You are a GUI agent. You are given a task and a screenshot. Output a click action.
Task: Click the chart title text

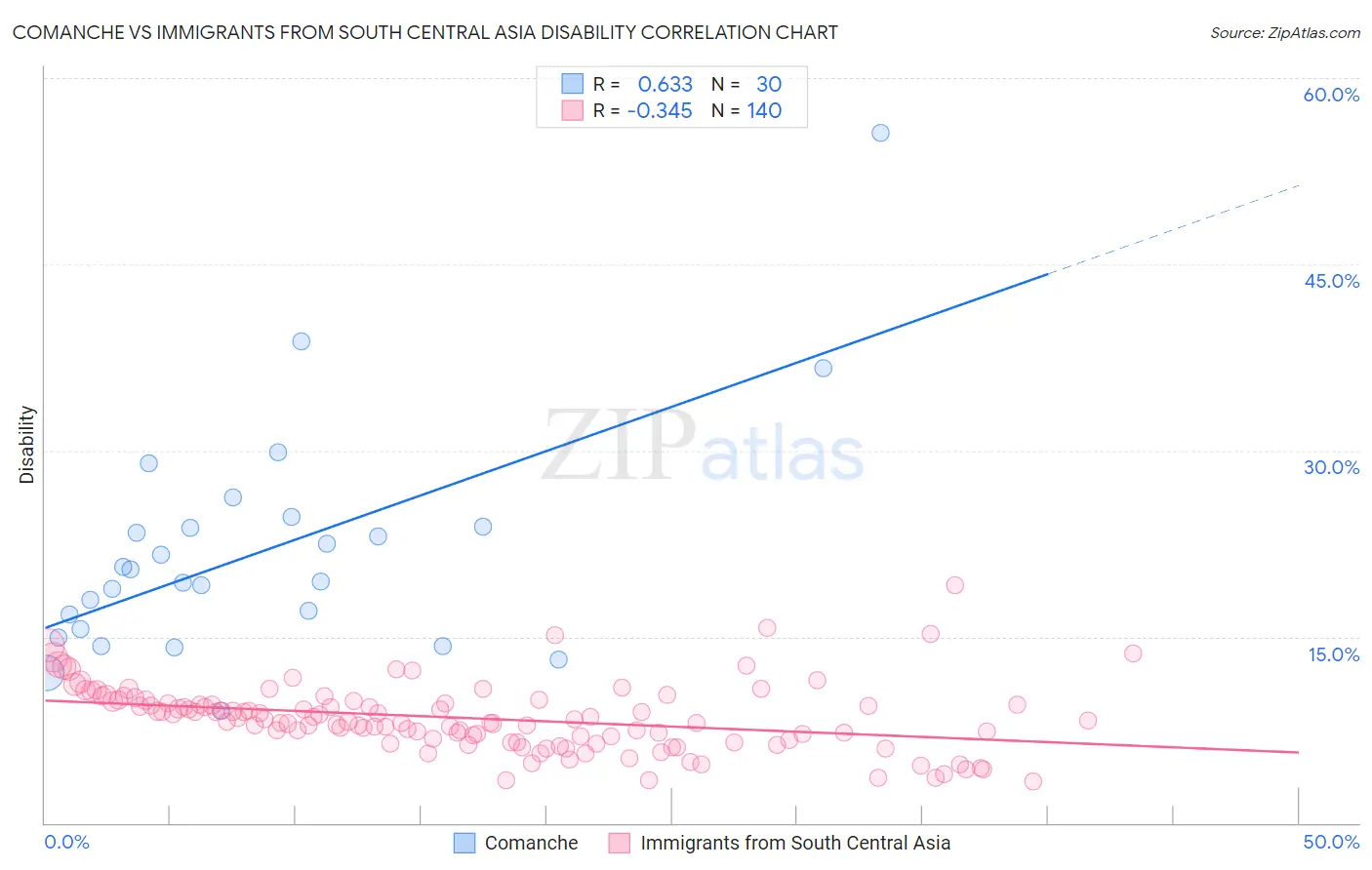(x=425, y=32)
